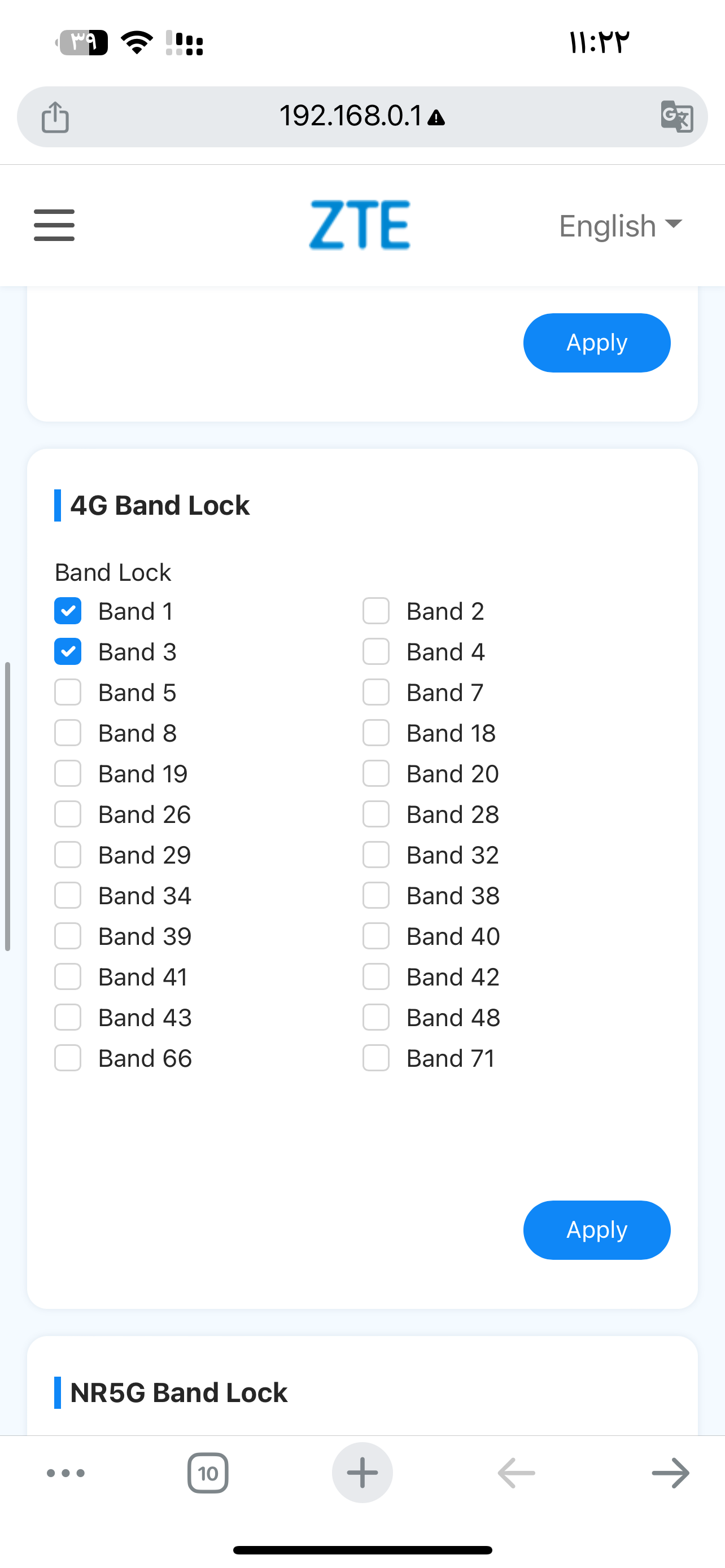The image size is (725, 1568).
Task: Open the three-dot browser menu
Action: point(65,1473)
